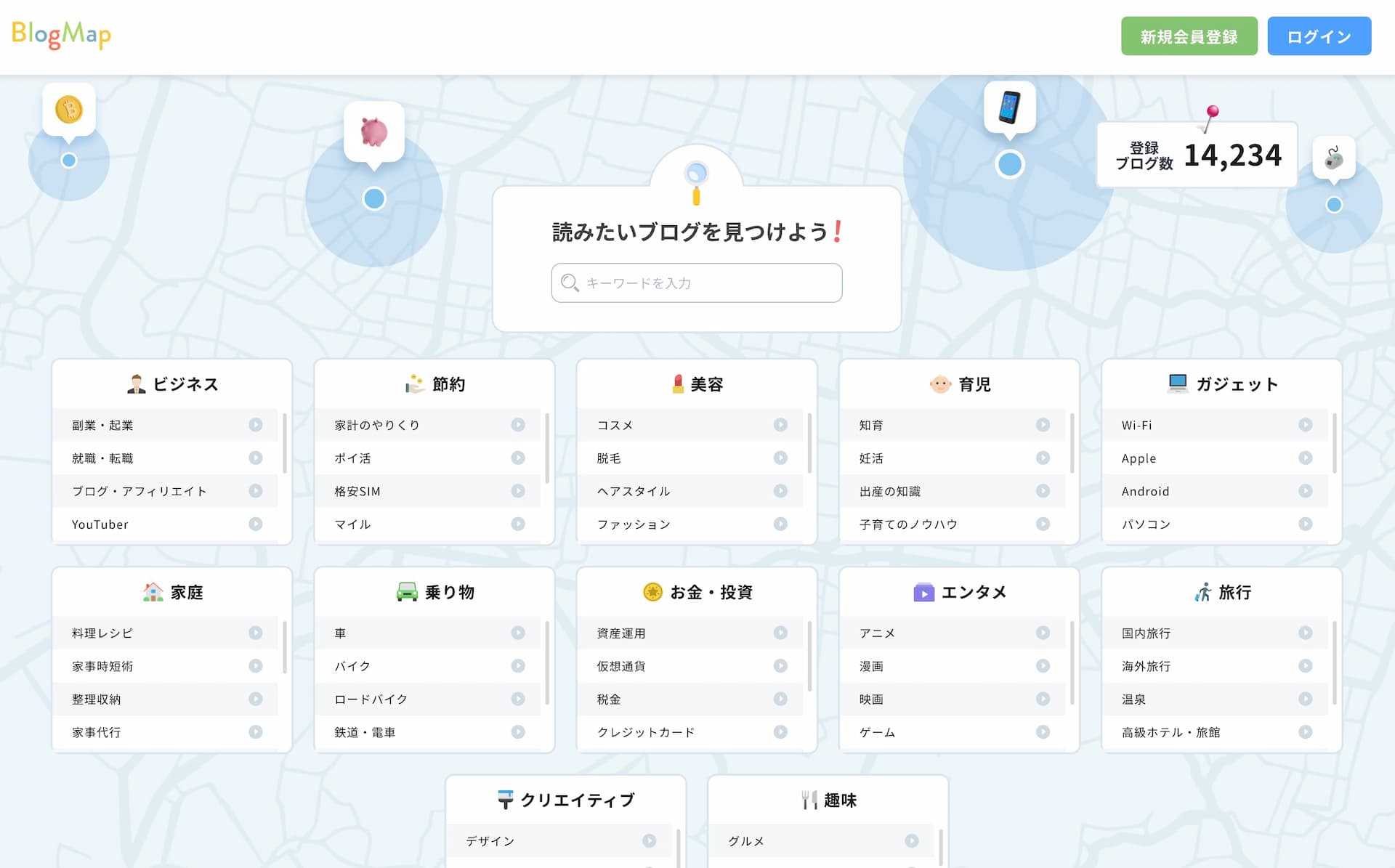
Task: Open the 仮想通貨 category
Action: click(x=621, y=666)
